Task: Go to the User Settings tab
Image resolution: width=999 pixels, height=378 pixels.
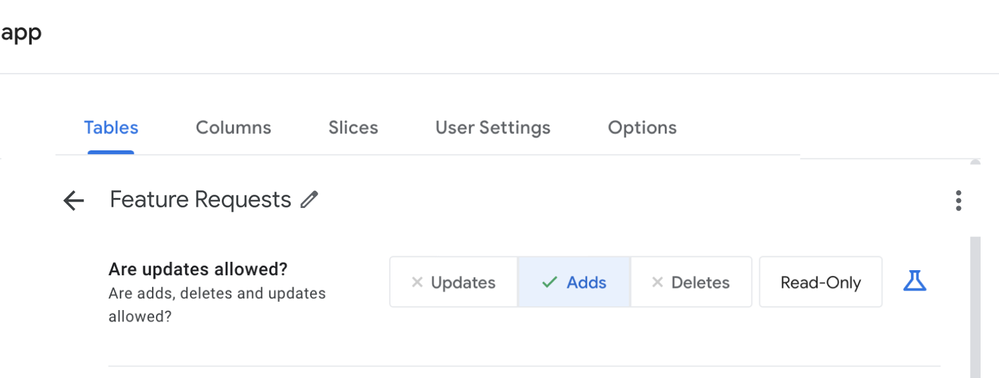Action: click(492, 127)
